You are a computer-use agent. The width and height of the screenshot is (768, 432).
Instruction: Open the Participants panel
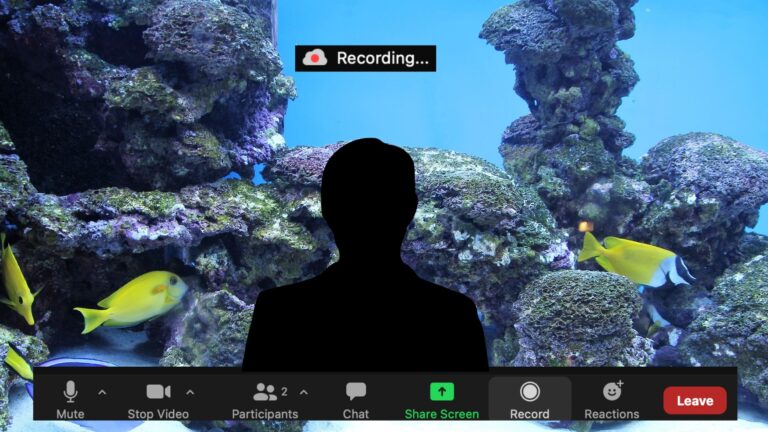pyautogui.click(x=265, y=399)
